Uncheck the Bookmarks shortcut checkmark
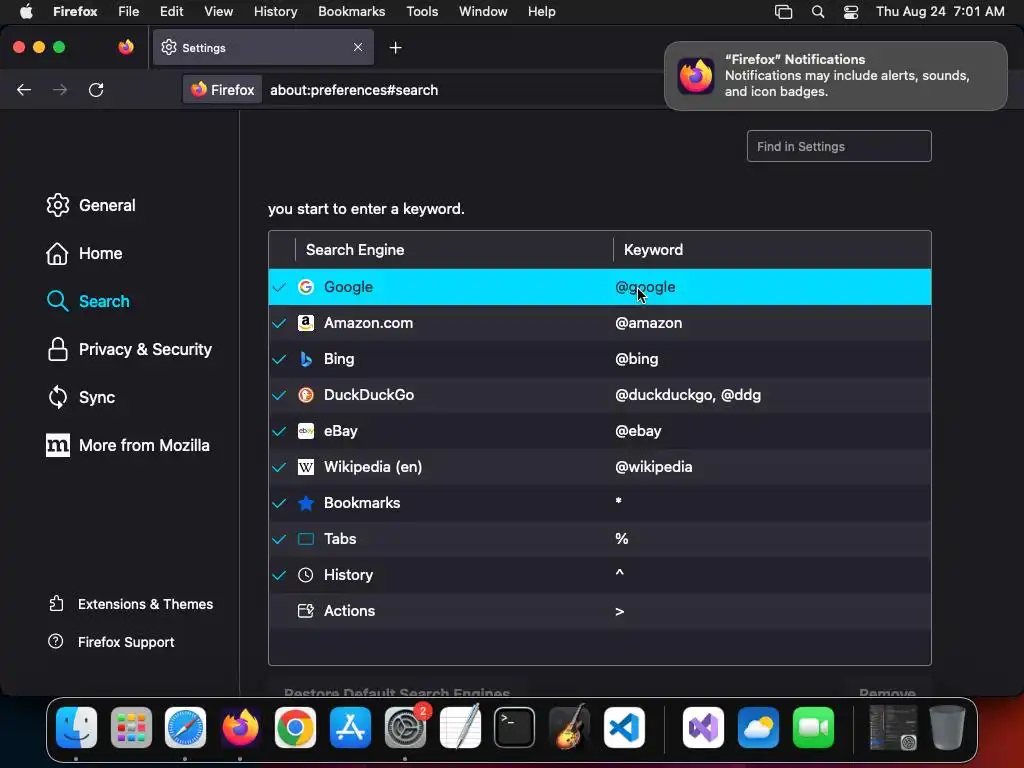Image resolution: width=1024 pixels, height=768 pixels. coord(280,502)
